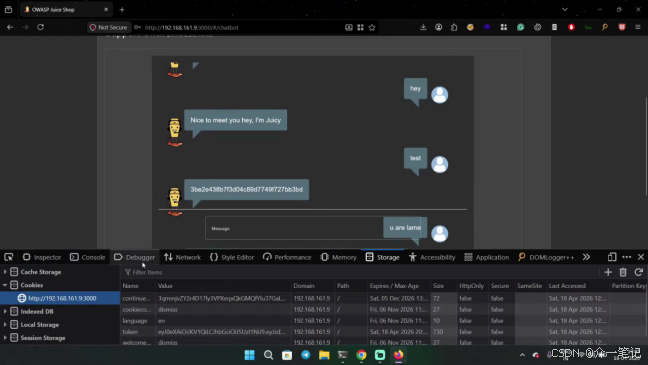Add a new cookie with plus icon
648x365 pixels.
[x=608, y=272]
